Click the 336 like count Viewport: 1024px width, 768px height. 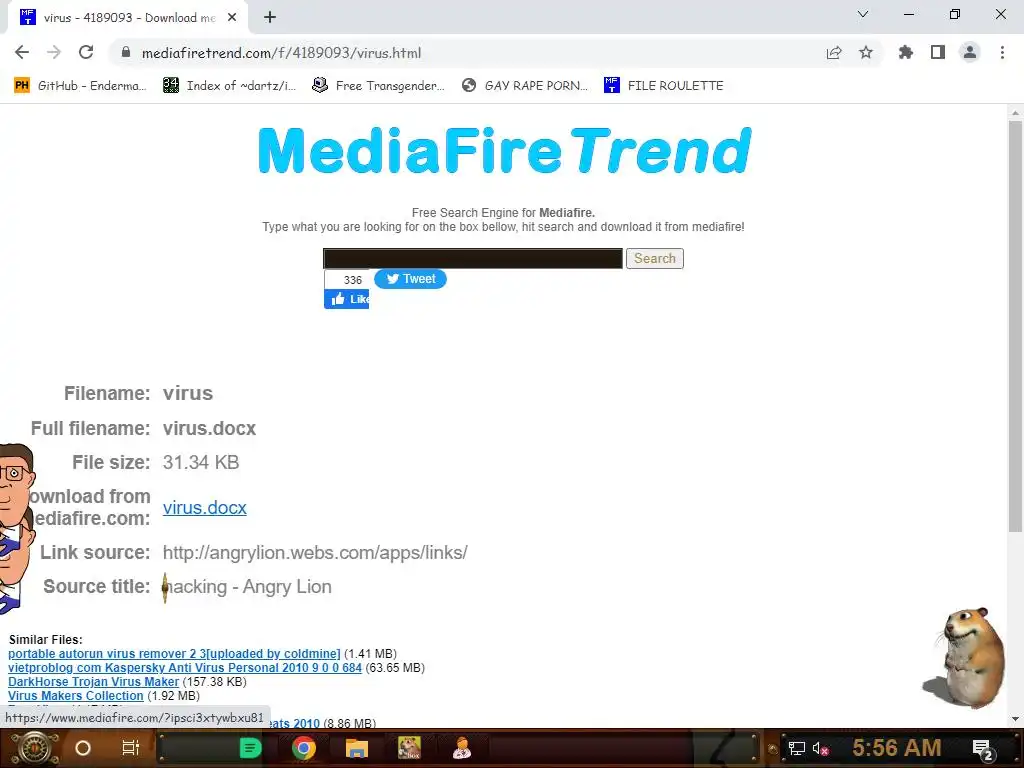(x=352, y=280)
